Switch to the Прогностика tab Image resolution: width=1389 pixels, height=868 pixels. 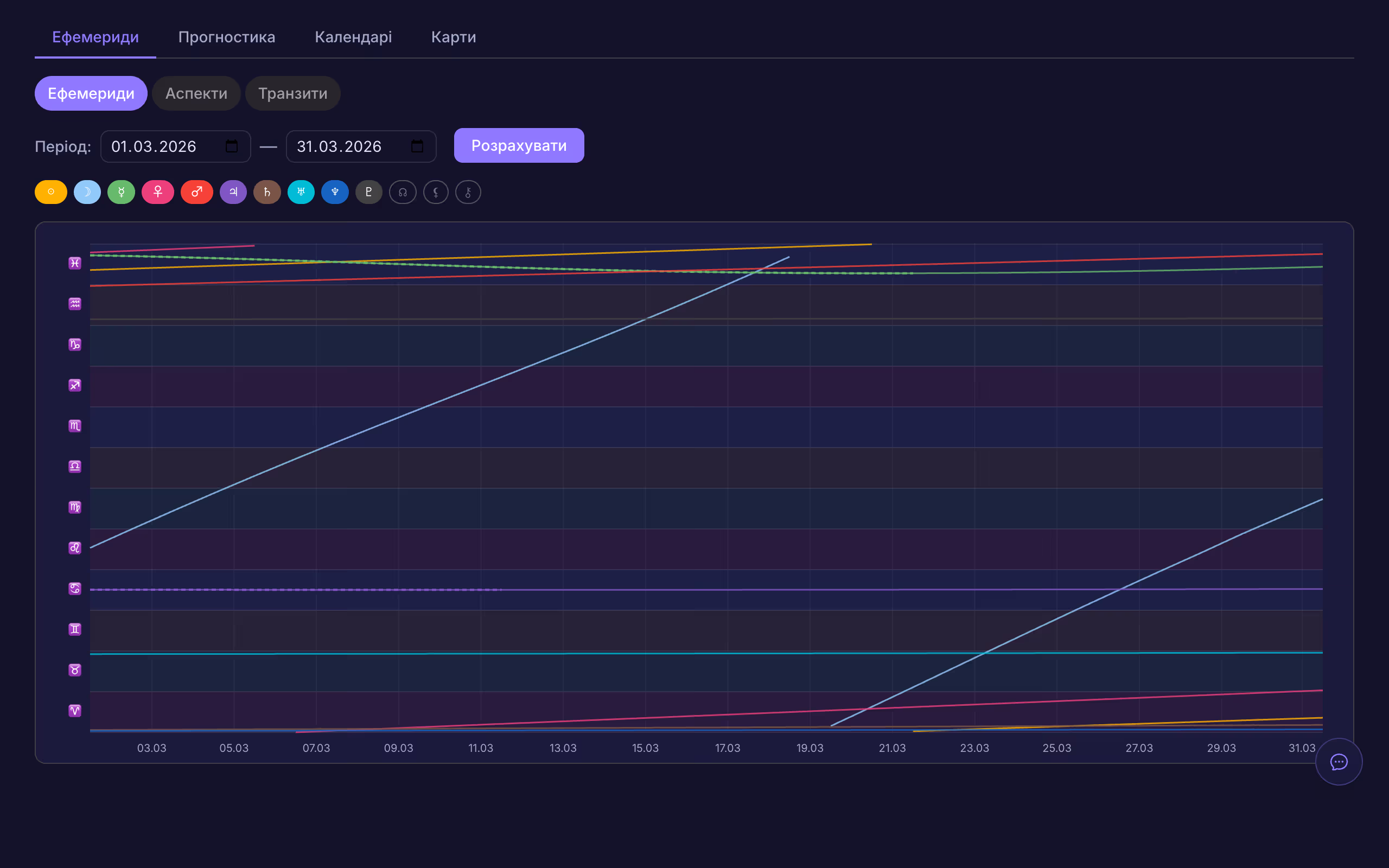click(x=227, y=37)
